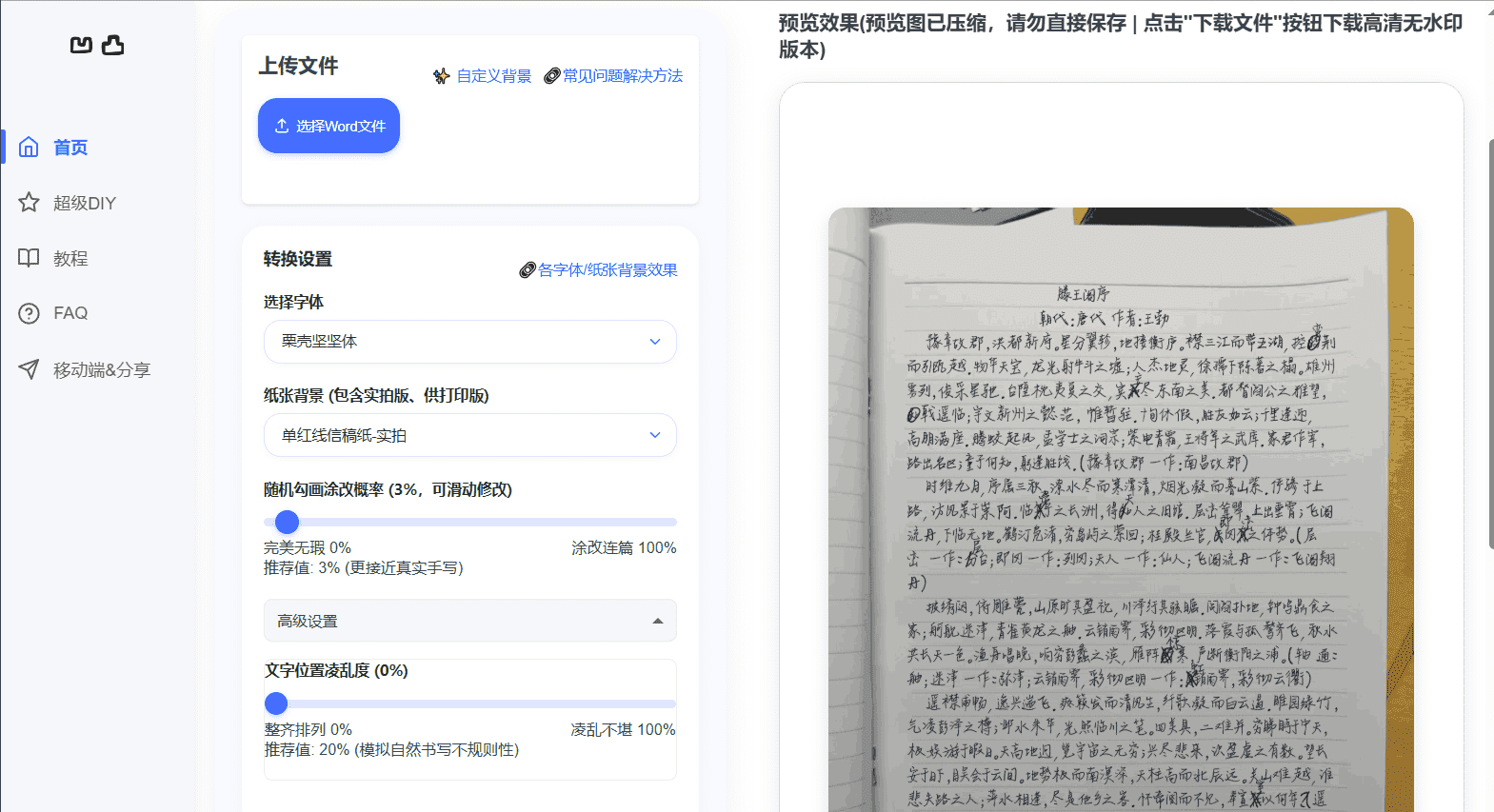Open the 常见问题解决方法 link

click(x=623, y=76)
